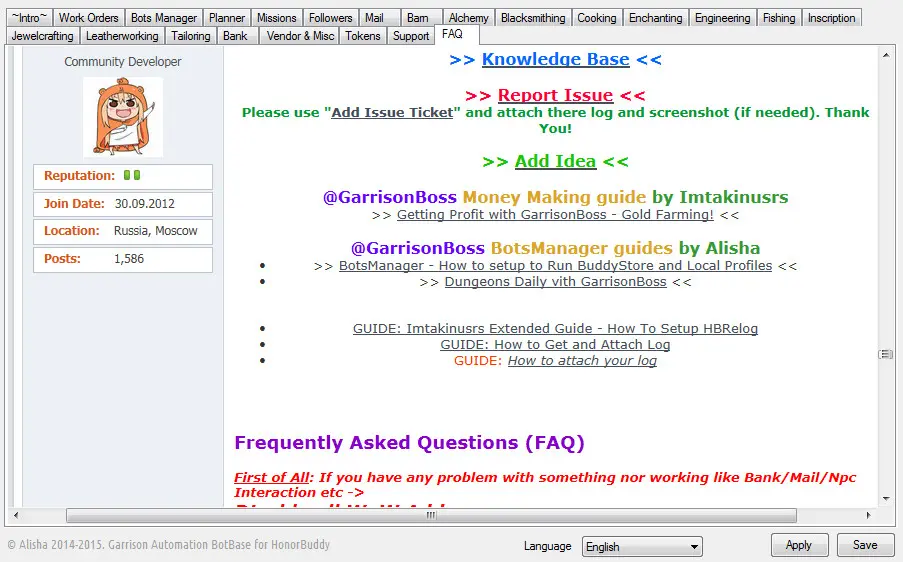The width and height of the screenshot is (903, 562).
Task: Follow the italic How to attach your log link
Action: [x=582, y=360]
